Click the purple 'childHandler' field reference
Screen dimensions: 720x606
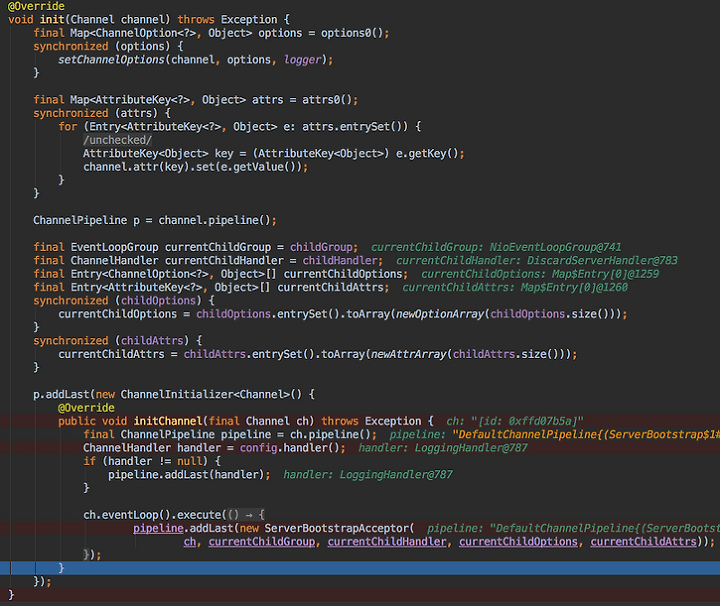click(340, 260)
